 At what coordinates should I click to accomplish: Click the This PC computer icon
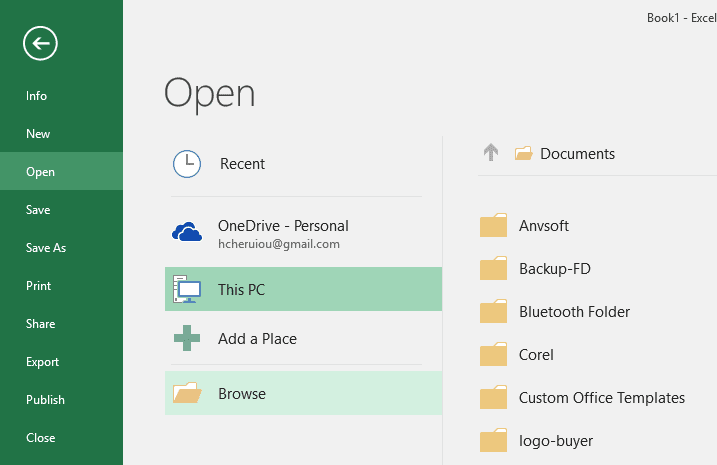[187, 290]
